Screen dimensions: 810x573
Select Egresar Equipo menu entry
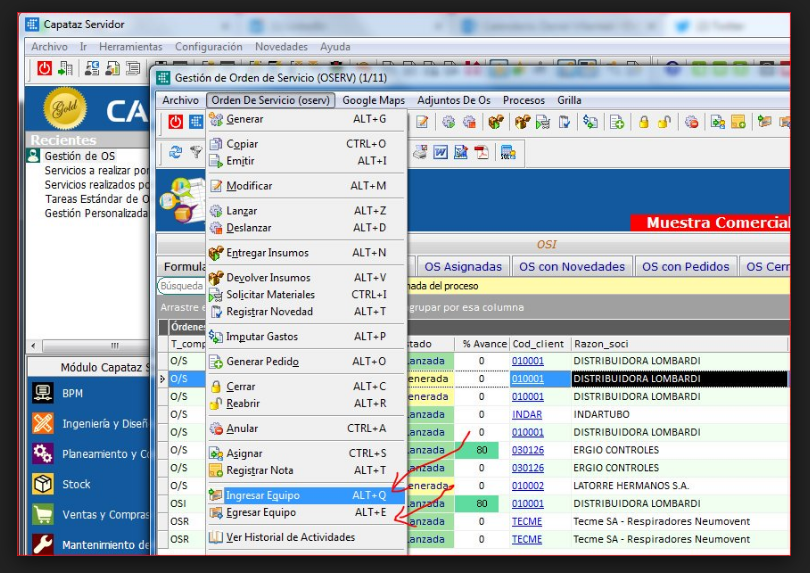[x=306, y=512]
